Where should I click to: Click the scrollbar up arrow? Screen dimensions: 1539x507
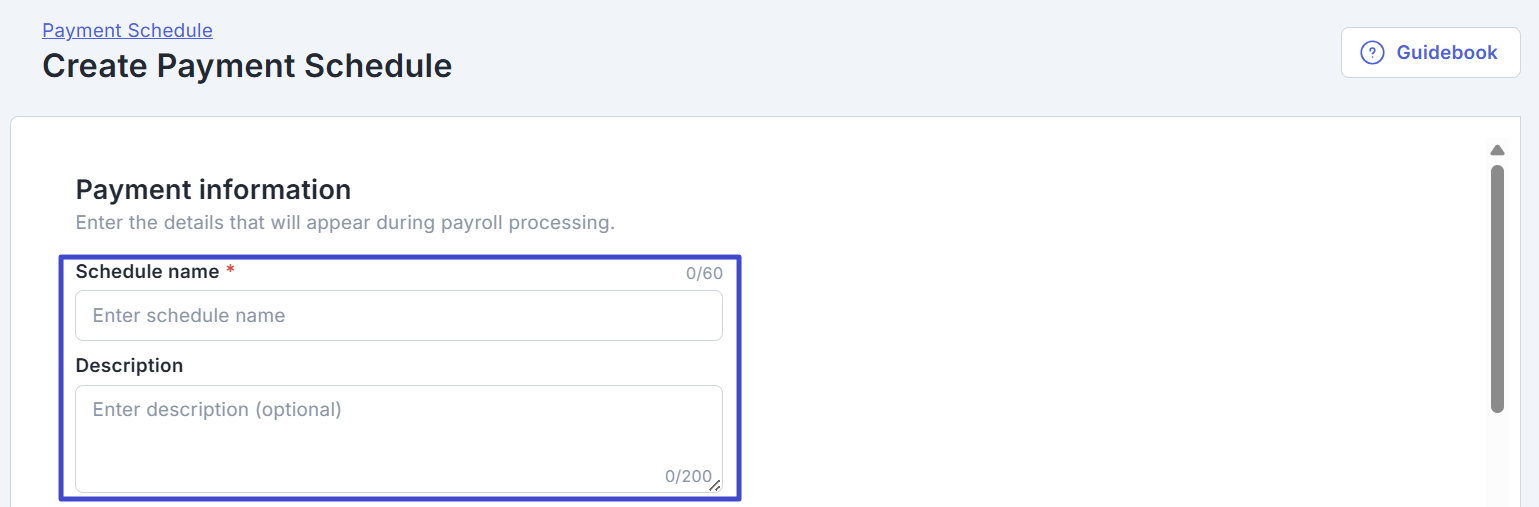1497,150
